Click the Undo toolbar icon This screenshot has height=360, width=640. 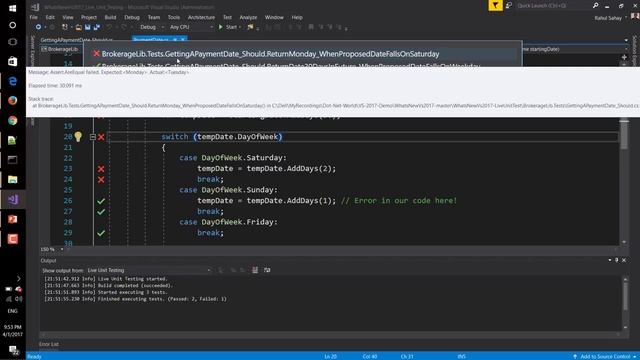point(109,27)
